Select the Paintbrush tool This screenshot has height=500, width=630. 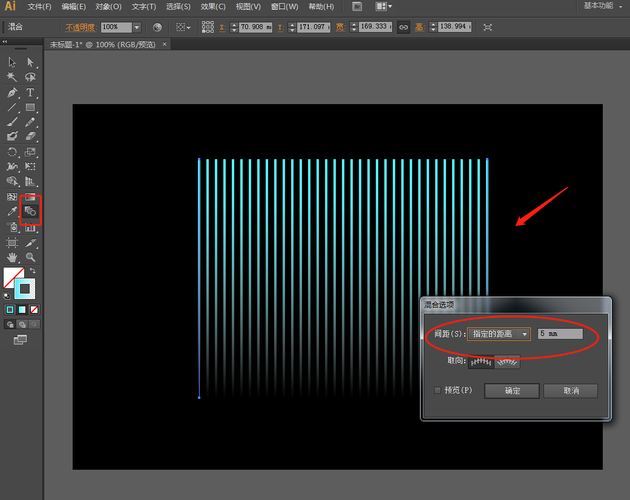12,122
